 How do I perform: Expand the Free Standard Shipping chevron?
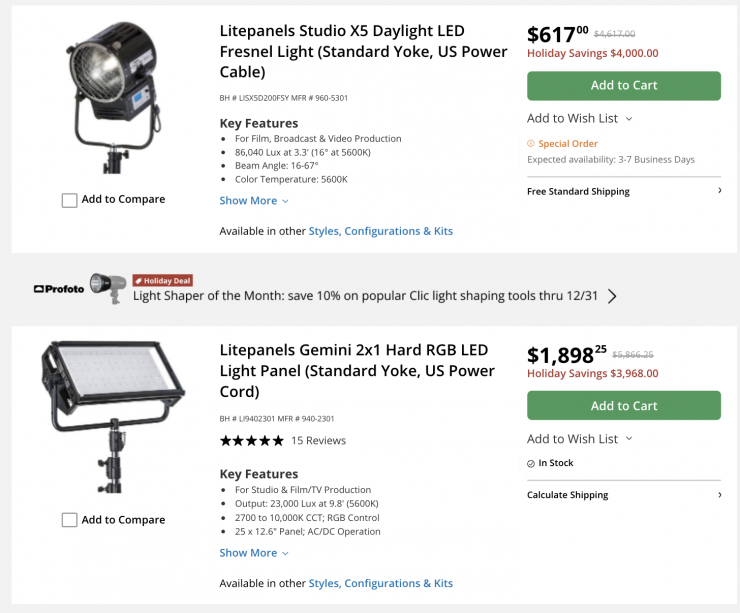[719, 191]
